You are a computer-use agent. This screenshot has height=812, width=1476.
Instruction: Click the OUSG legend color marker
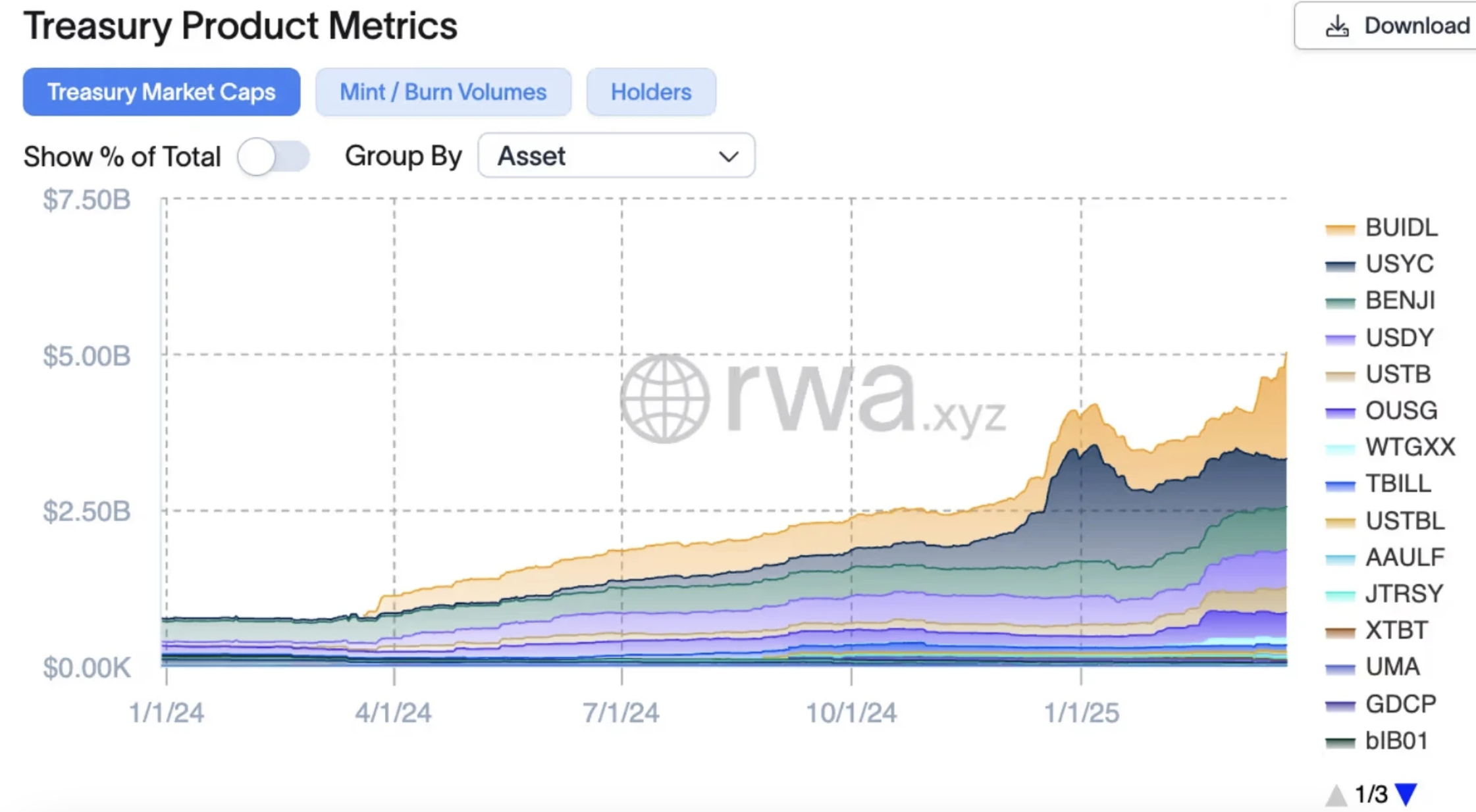pyautogui.click(x=1340, y=412)
